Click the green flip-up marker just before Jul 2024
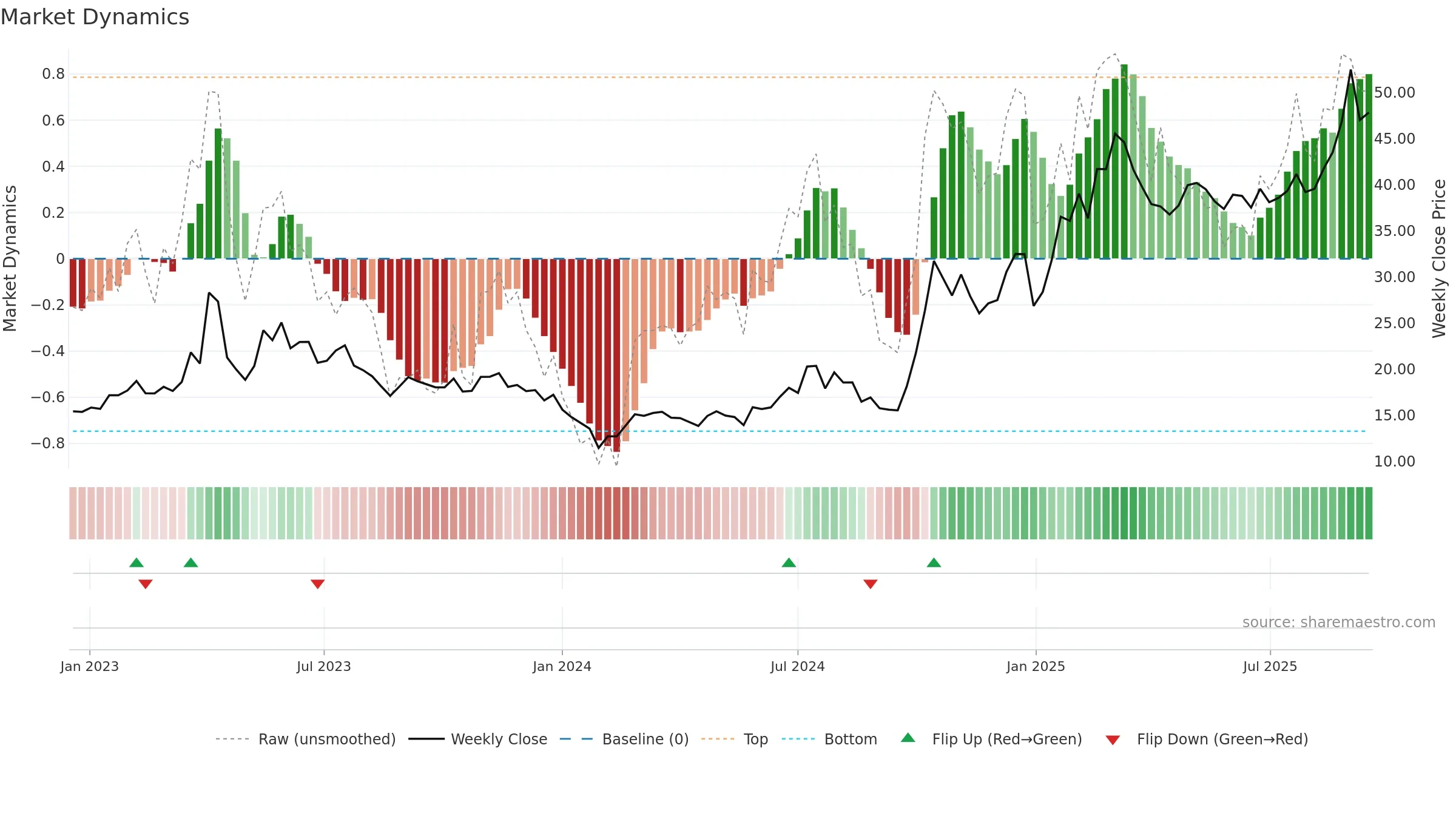 [x=789, y=562]
